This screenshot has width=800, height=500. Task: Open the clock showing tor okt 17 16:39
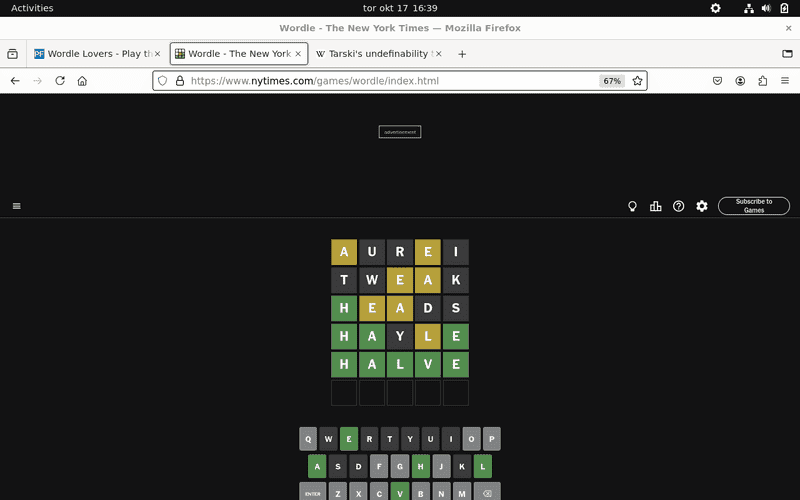click(x=400, y=8)
